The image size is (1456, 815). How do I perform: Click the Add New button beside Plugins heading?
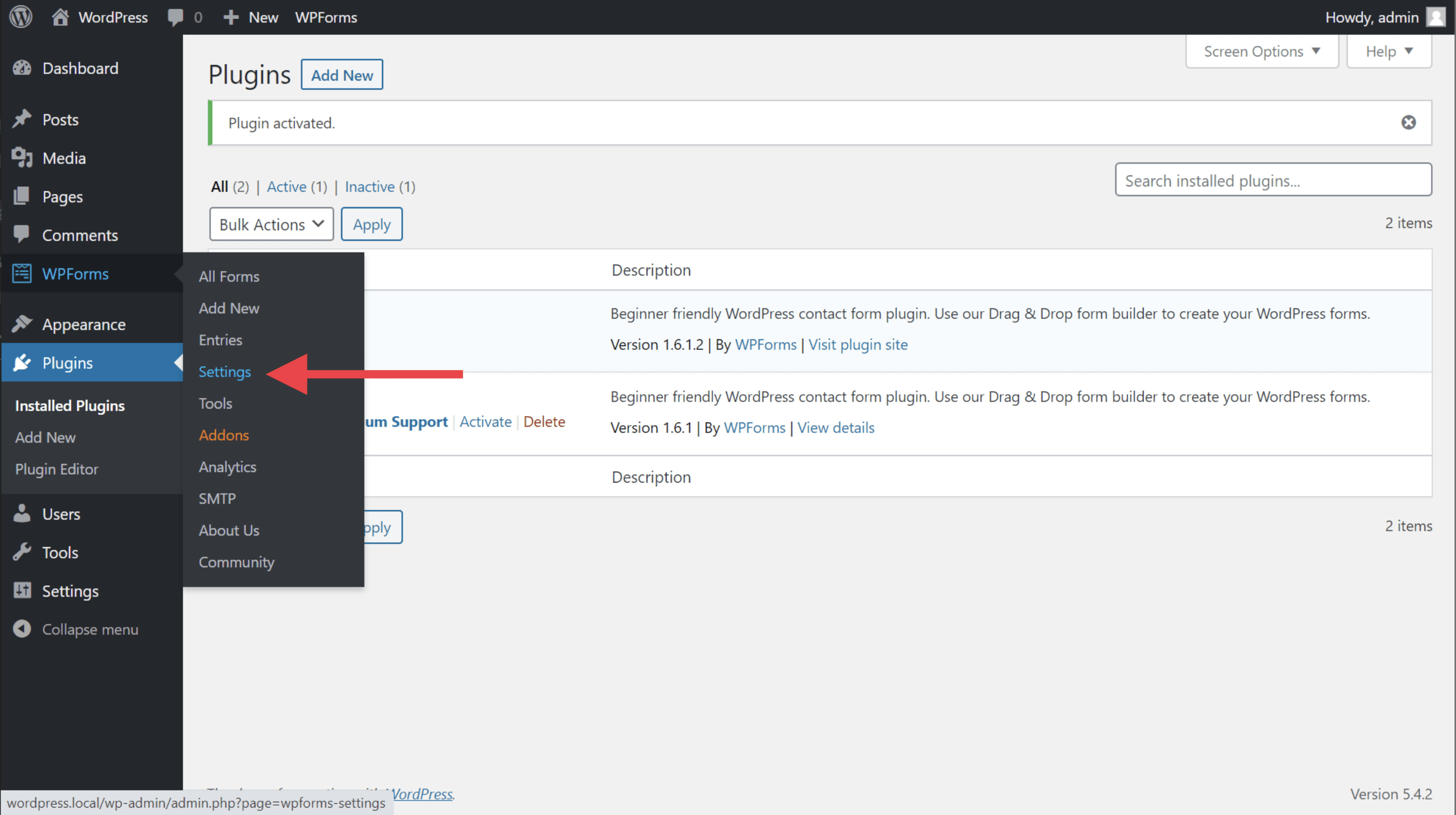point(342,75)
